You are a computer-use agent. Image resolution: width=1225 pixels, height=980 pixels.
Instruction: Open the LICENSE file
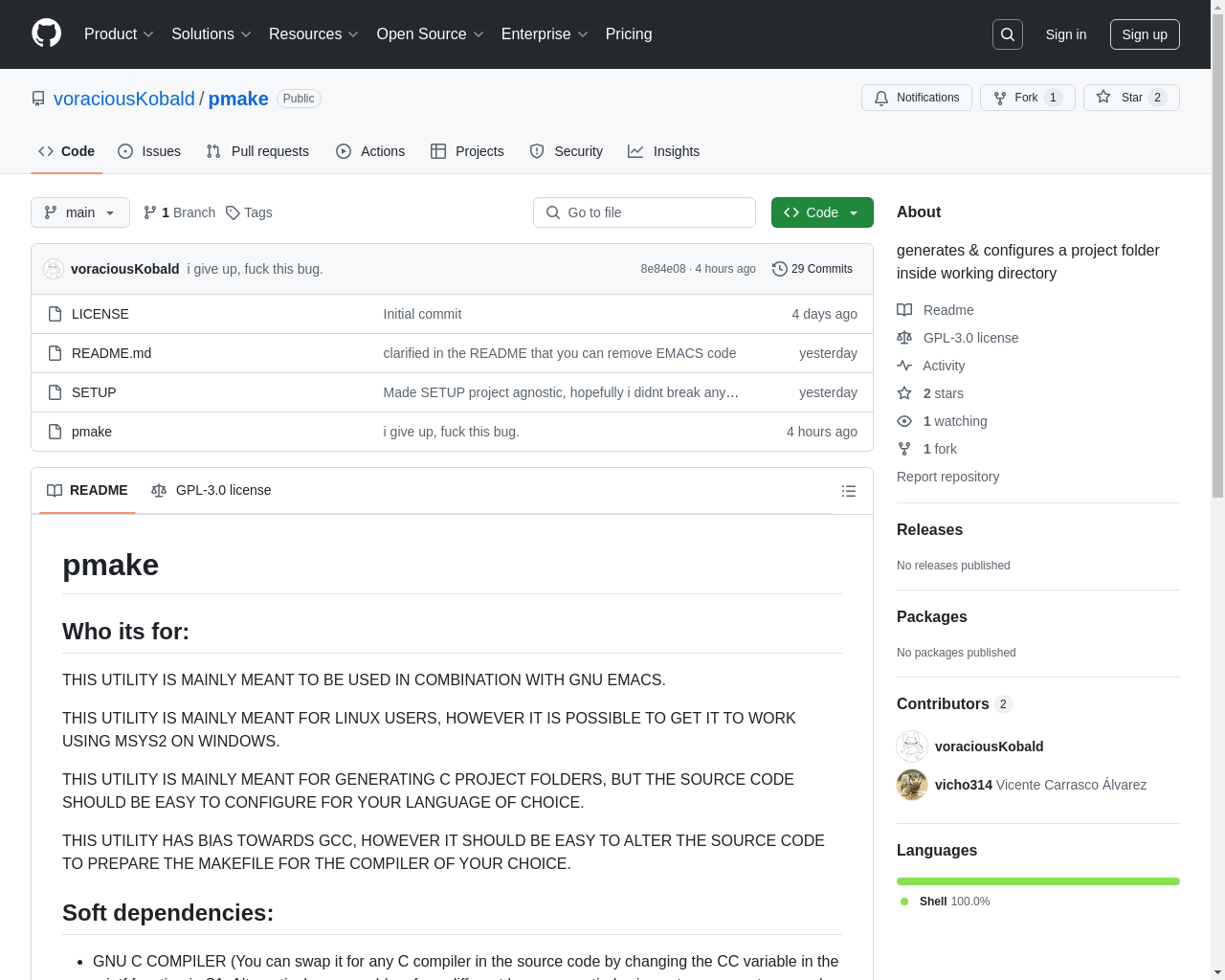pyautogui.click(x=100, y=314)
